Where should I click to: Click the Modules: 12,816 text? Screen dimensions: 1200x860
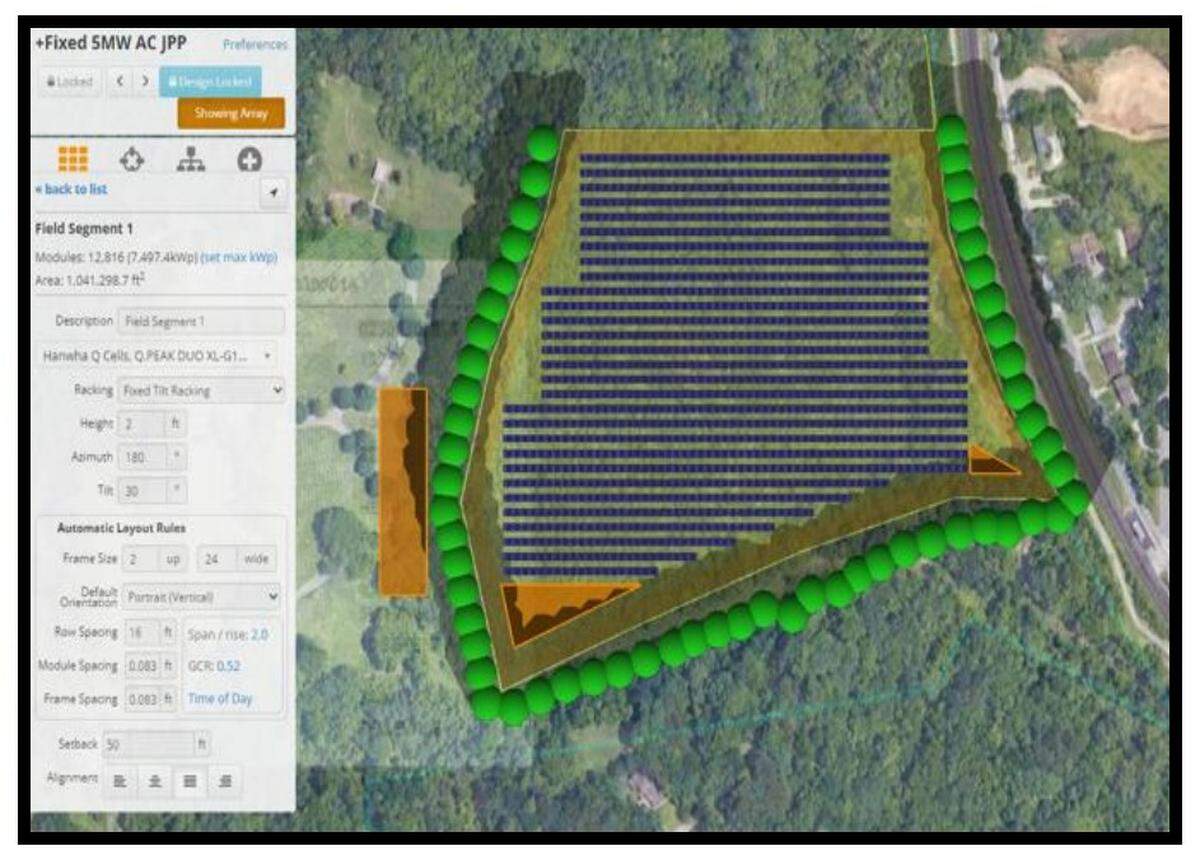pos(116,258)
